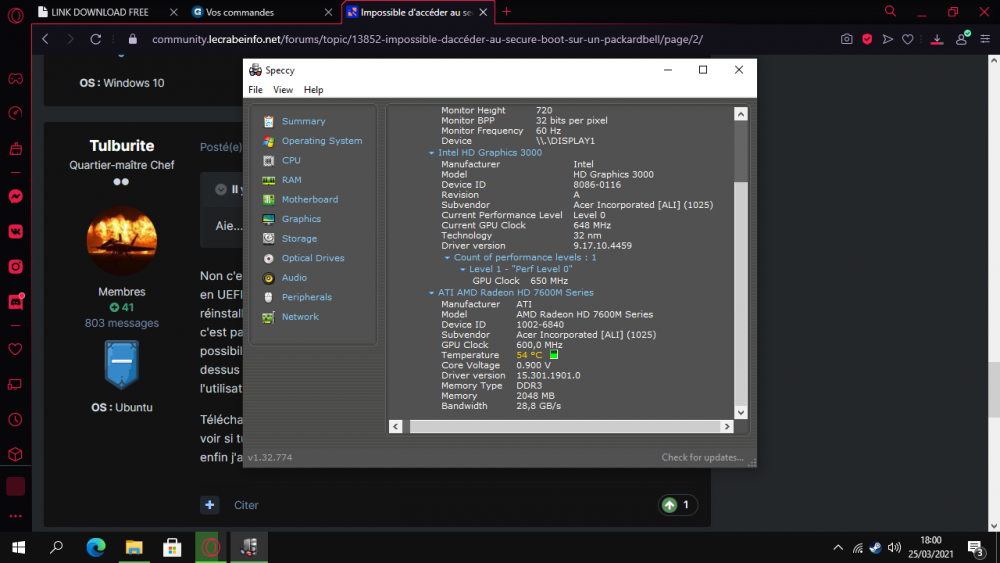Open the Windows Start menu

coord(18,547)
